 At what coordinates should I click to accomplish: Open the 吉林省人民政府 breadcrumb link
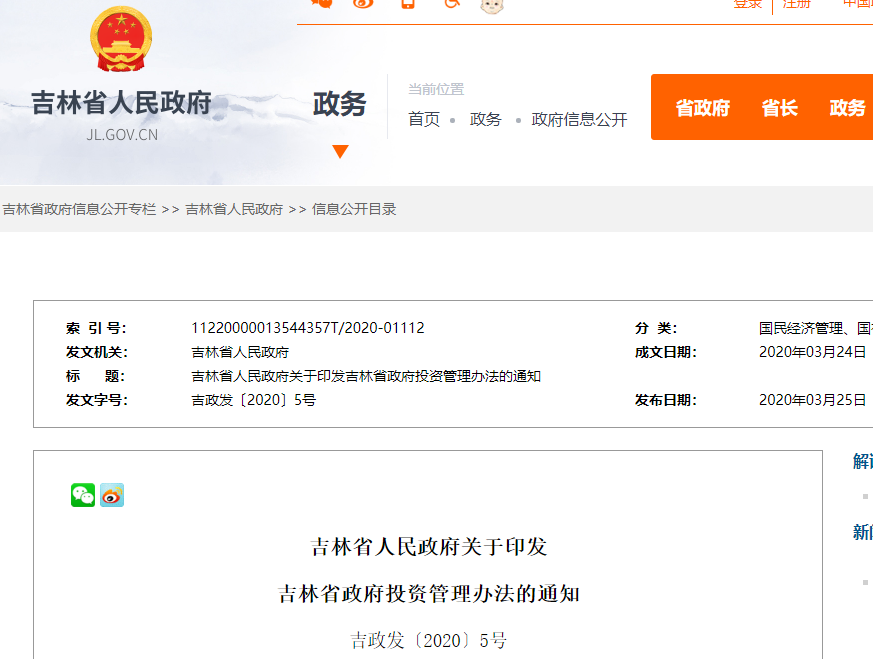[235, 210]
